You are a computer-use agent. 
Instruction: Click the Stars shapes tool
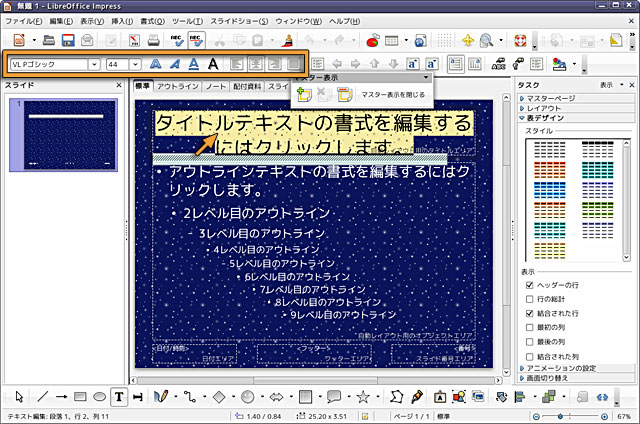(363, 396)
